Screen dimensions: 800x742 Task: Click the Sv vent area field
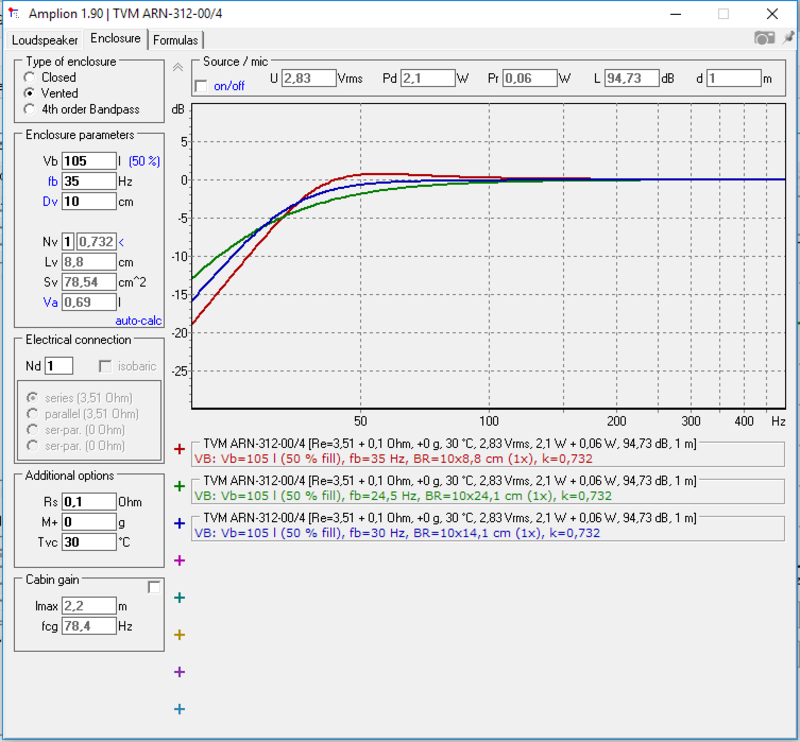click(89, 282)
